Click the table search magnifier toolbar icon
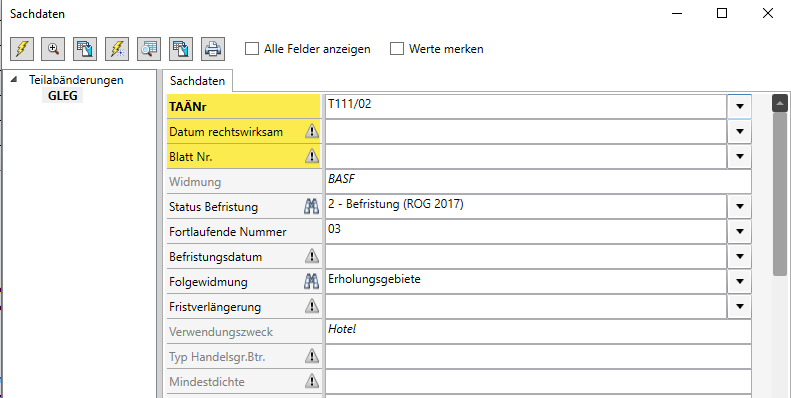This screenshot has height=398, width=791. [149, 49]
